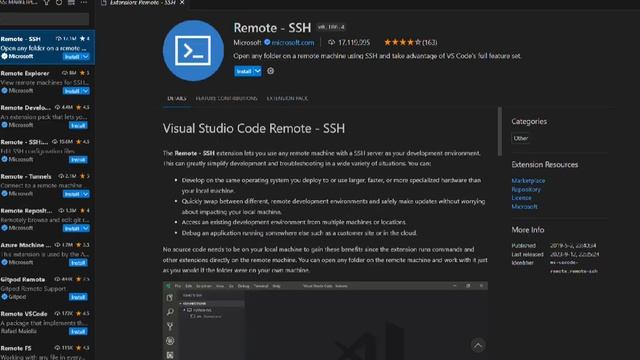Viewport: 640px width, 360px height.
Task: Open the License resource link
Action: click(521, 198)
